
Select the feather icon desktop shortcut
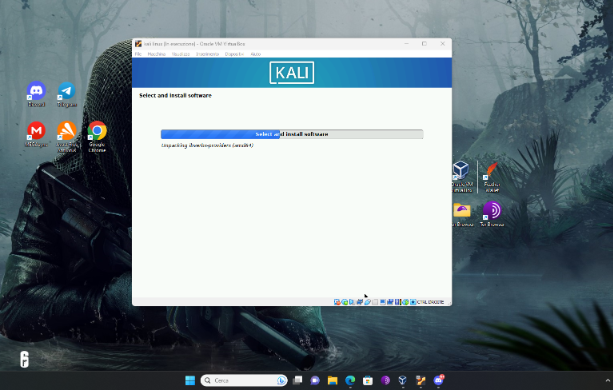click(492, 177)
